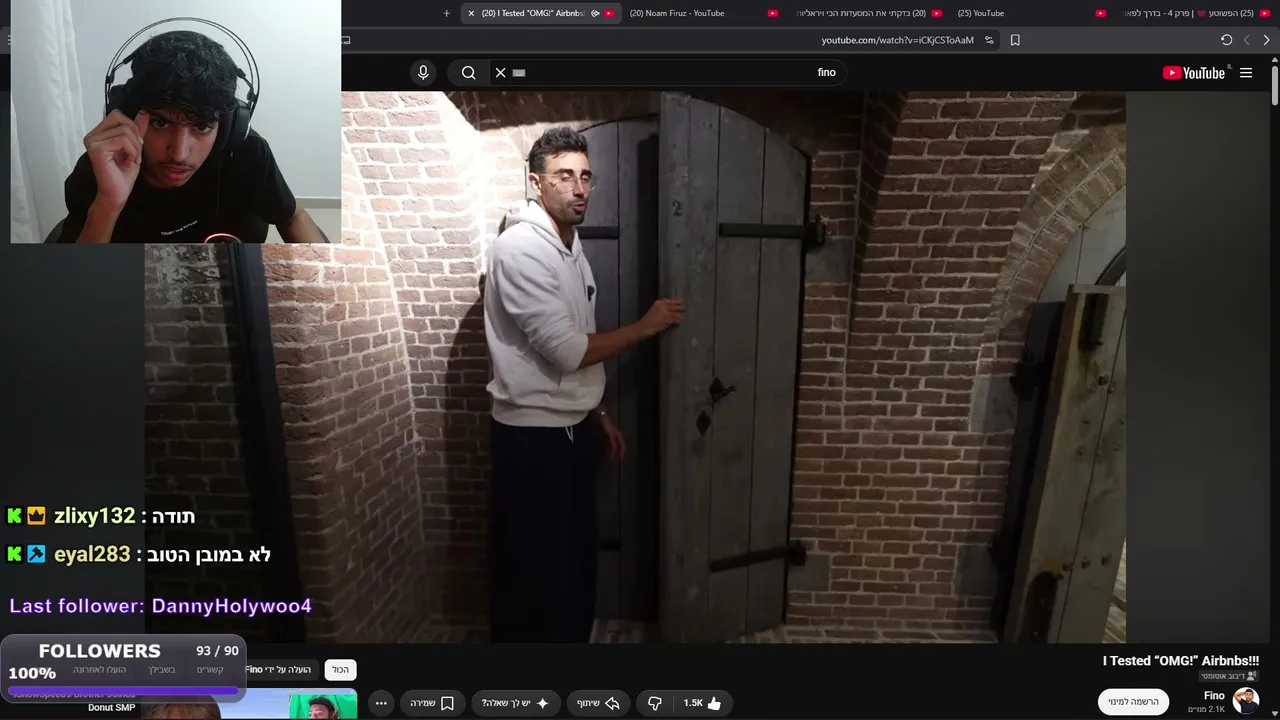Subscribe with 'הרשמה למינוי' button
The image size is (1280, 720).
pos(1133,702)
